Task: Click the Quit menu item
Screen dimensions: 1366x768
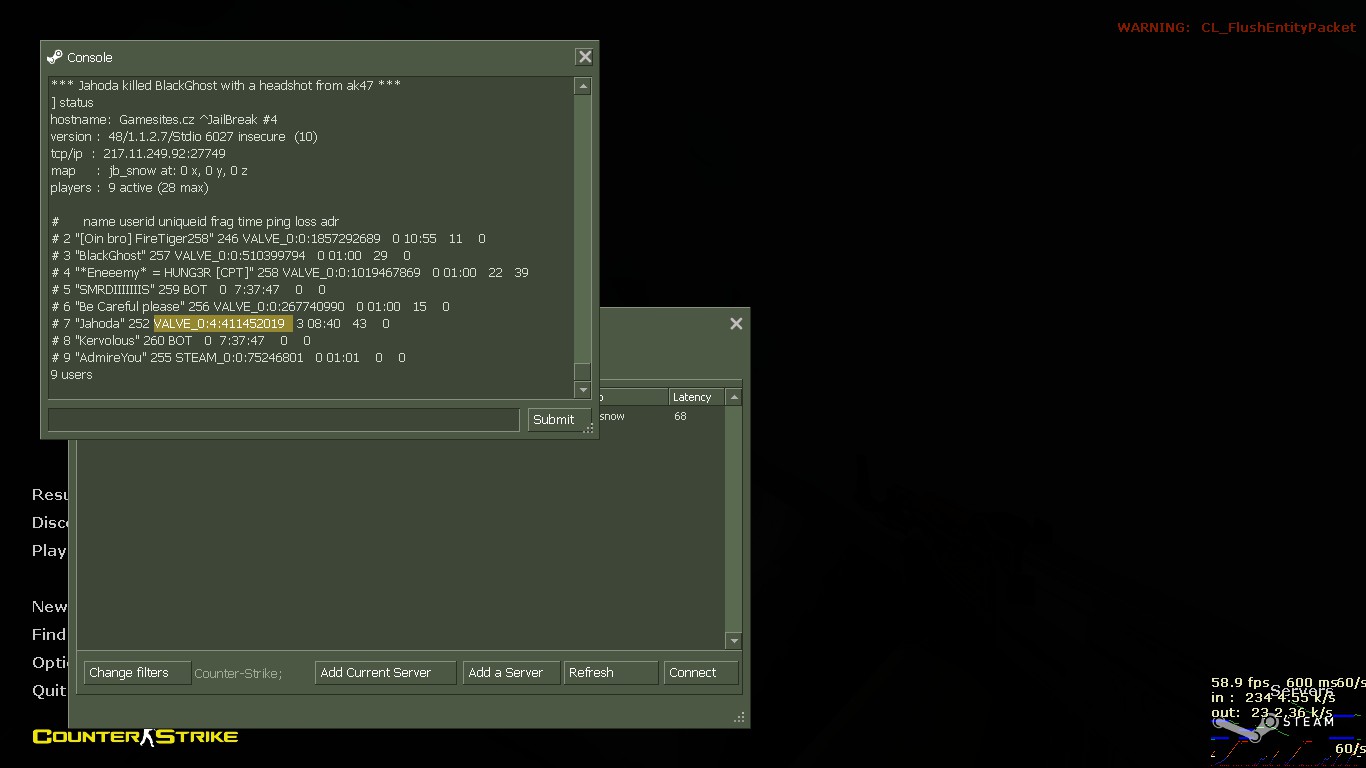Action: click(49, 690)
